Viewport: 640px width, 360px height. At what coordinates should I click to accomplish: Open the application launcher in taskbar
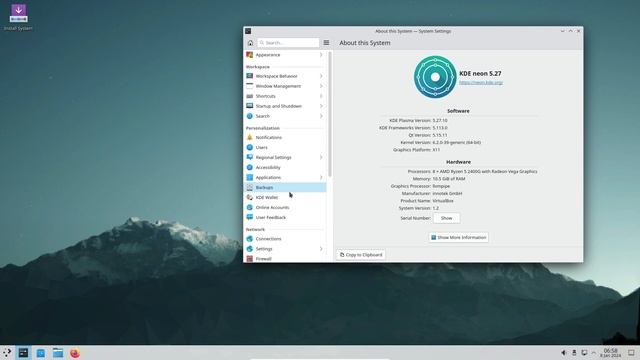[7, 353]
